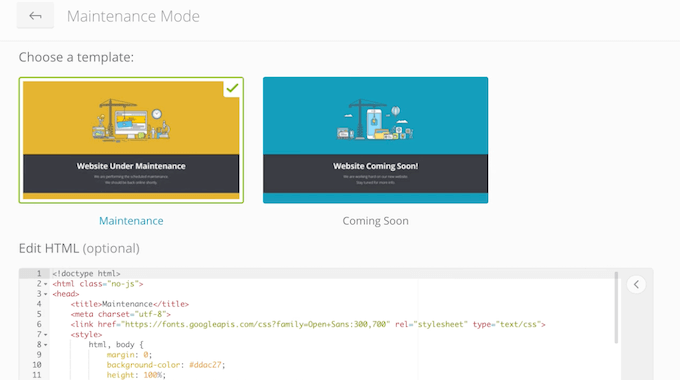680x380 pixels.
Task: Click the Edit HTML (optional) heading
Action: (x=79, y=249)
